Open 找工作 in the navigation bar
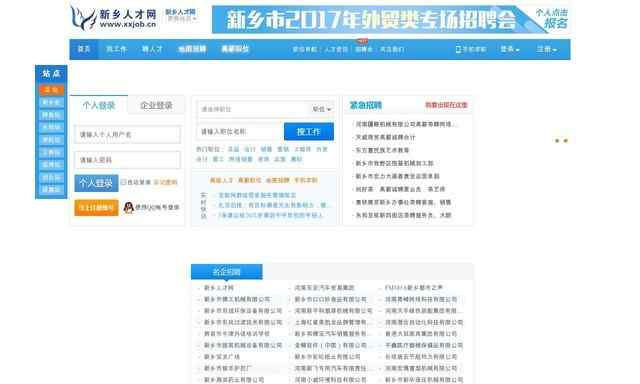The height and width of the screenshot is (384, 640). (x=116, y=49)
